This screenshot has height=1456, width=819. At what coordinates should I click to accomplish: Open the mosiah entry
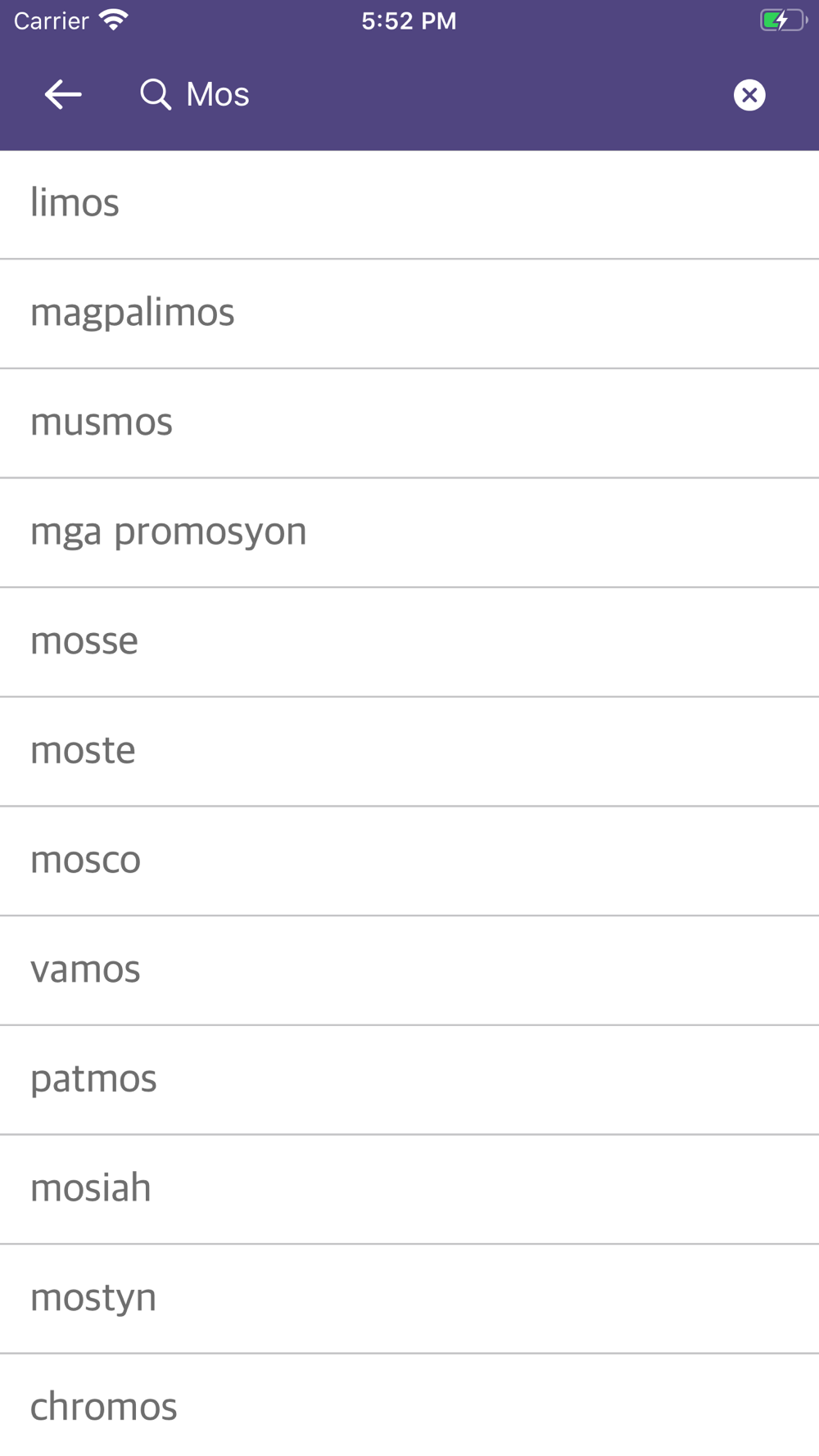(409, 1189)
